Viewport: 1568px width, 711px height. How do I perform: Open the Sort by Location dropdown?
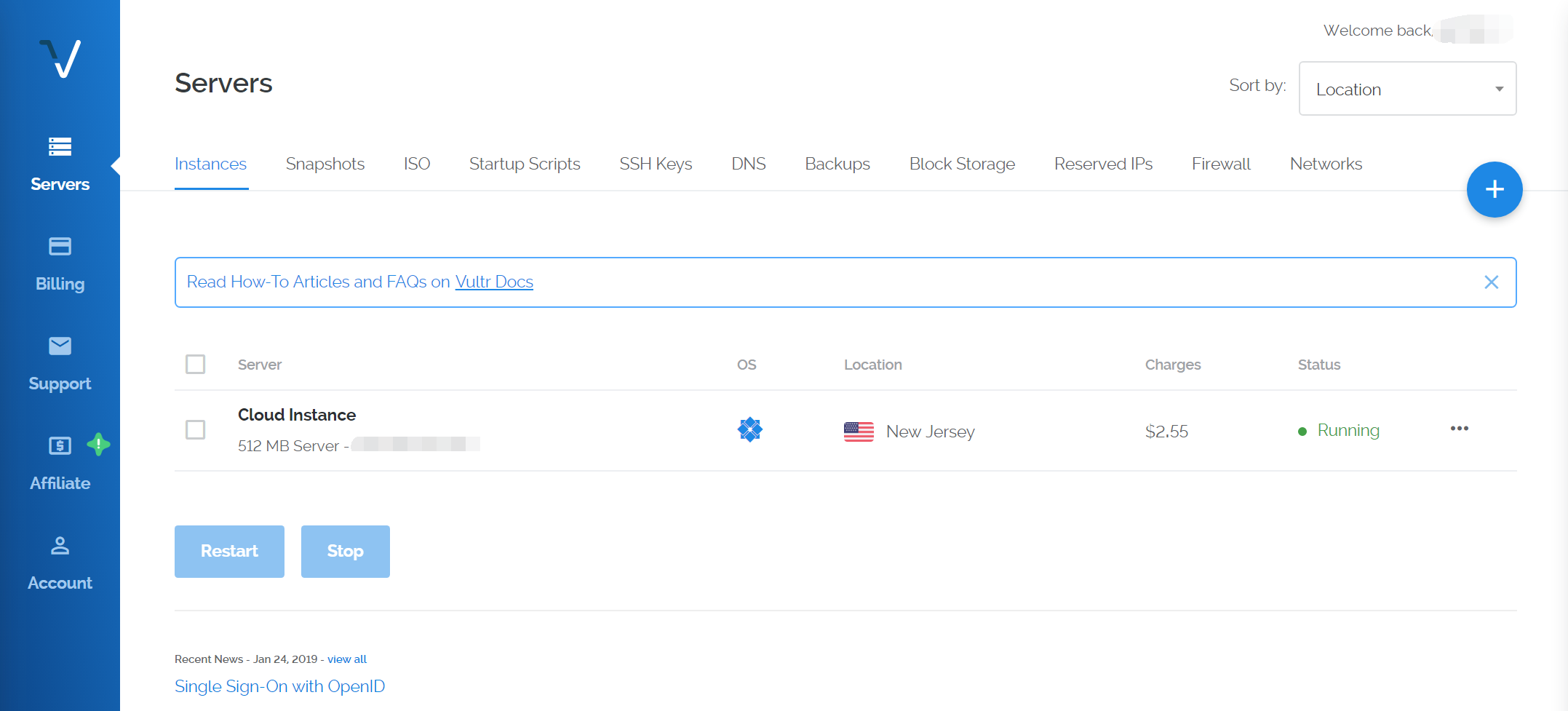coord(1407,89)
